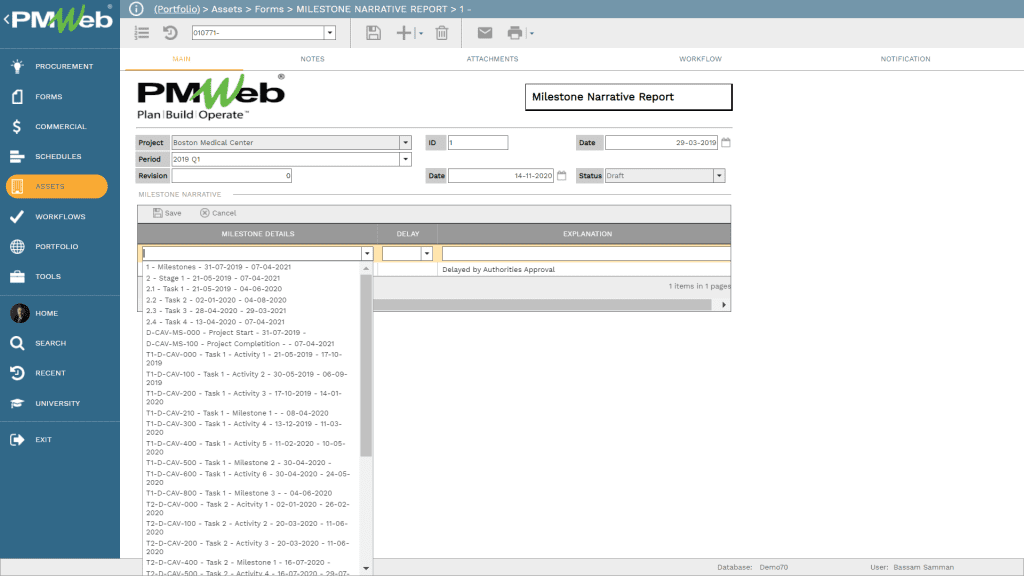Click the grid horizontal scrollbar right arrow
Screen dimensions: 1024x576
(x=724, y=305)
